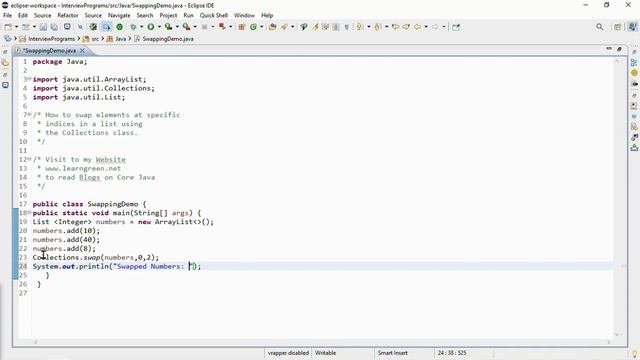The height and width of the screenshot is (360, 640).
Task: Close the SwappingDemo.java editor tab
Action: click(82, 51)
